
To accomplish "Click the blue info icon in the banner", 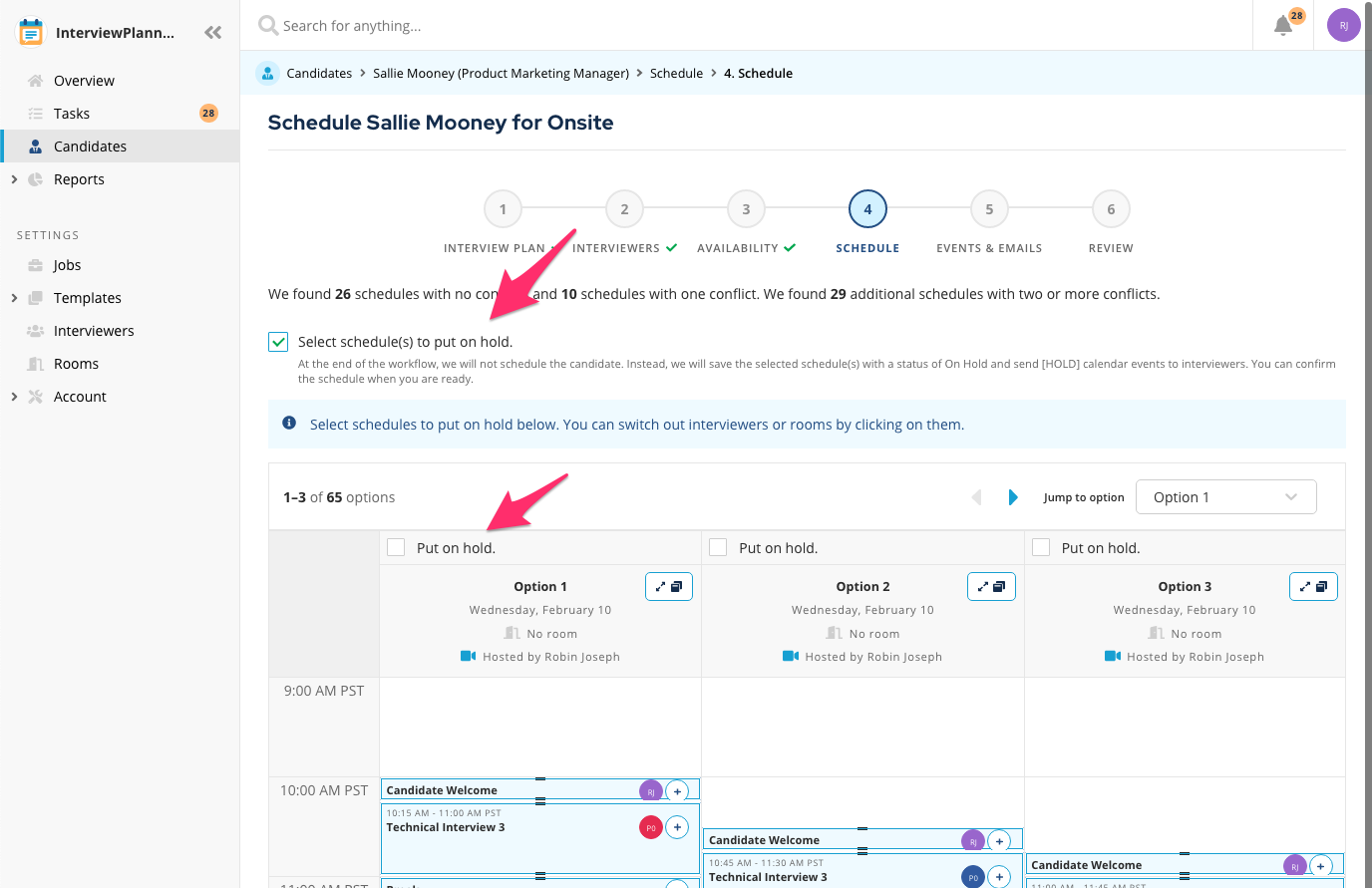I will click(x=289, y=423).
